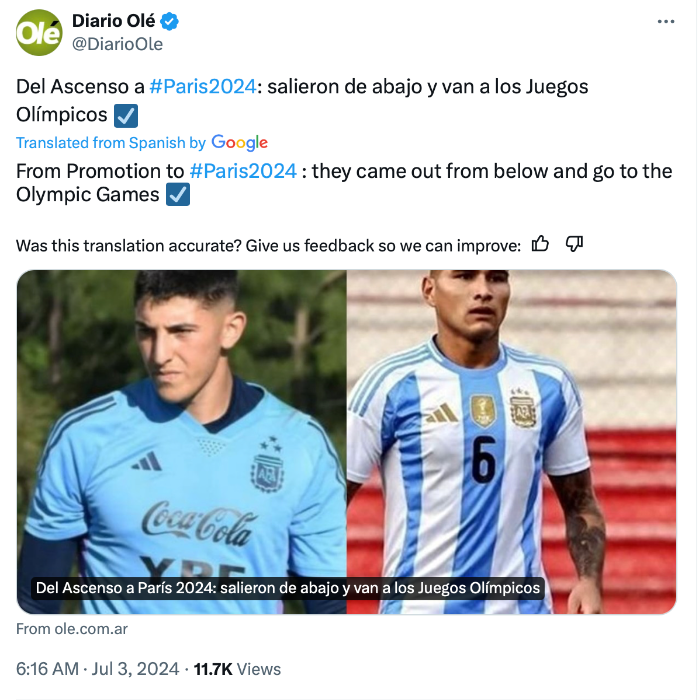
Task: Click the Translated from Spanish by link
Action: click(111, 143)
